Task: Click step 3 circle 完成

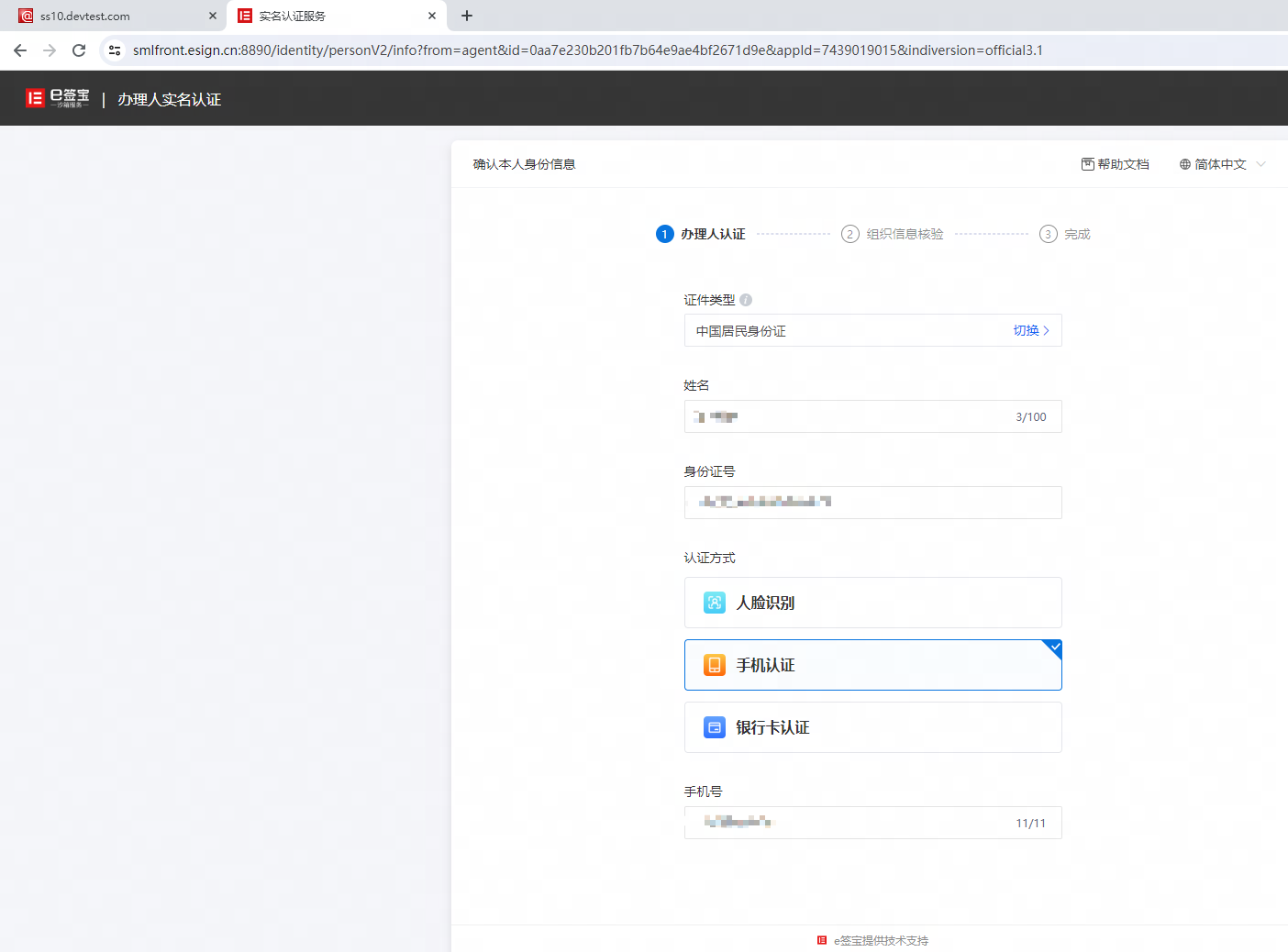Action: tap(1049, 234)
